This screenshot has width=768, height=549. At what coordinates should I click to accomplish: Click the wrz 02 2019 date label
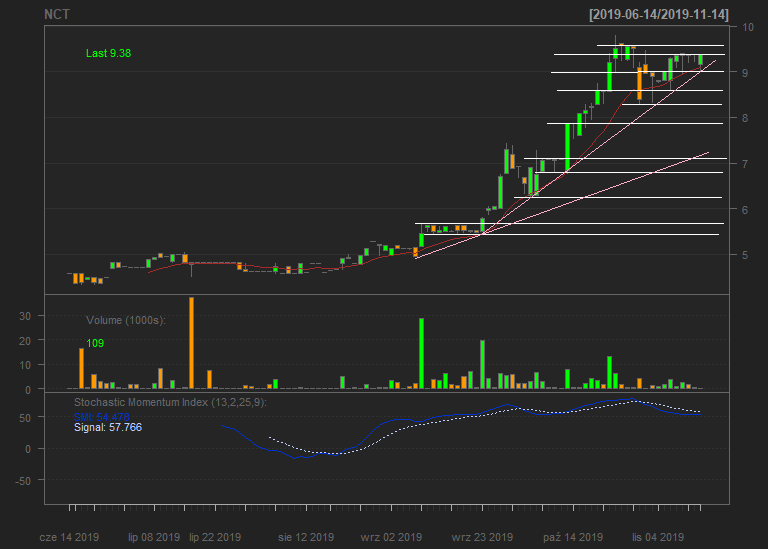(x=391, y=537)
